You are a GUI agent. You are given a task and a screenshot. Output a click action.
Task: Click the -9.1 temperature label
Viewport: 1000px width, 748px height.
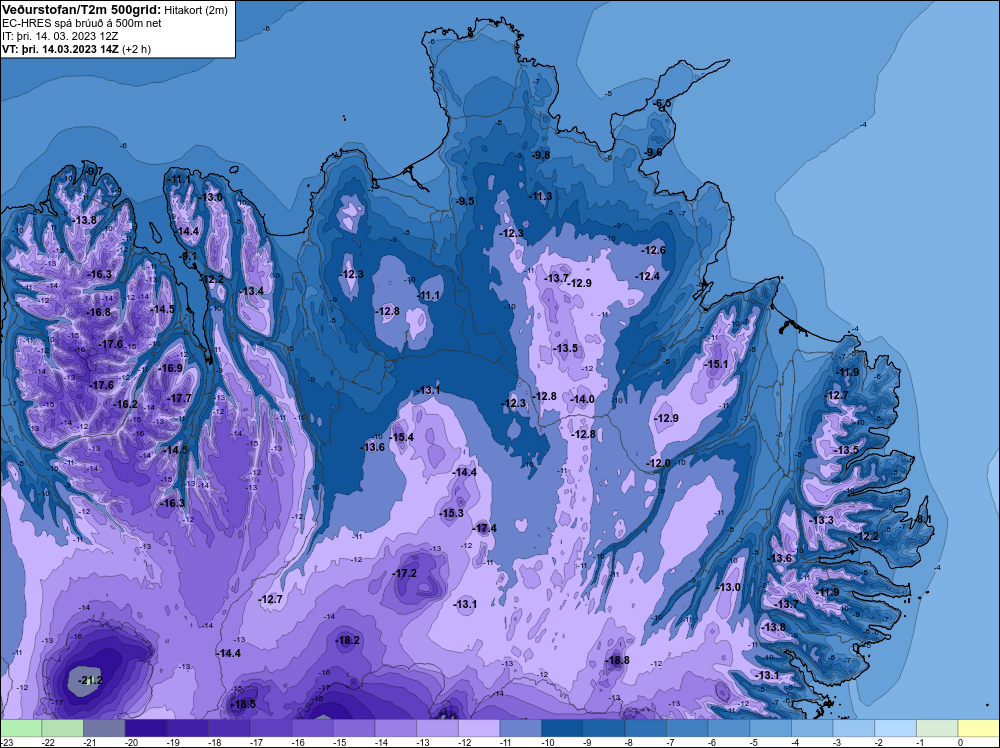(x=189, y=256)
